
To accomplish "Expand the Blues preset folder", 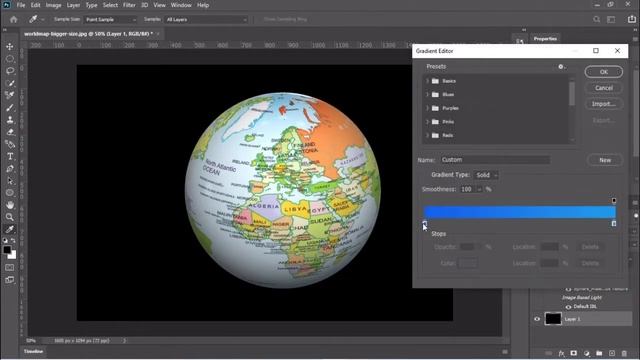I will pyautogui.click(x=427, y=94).
